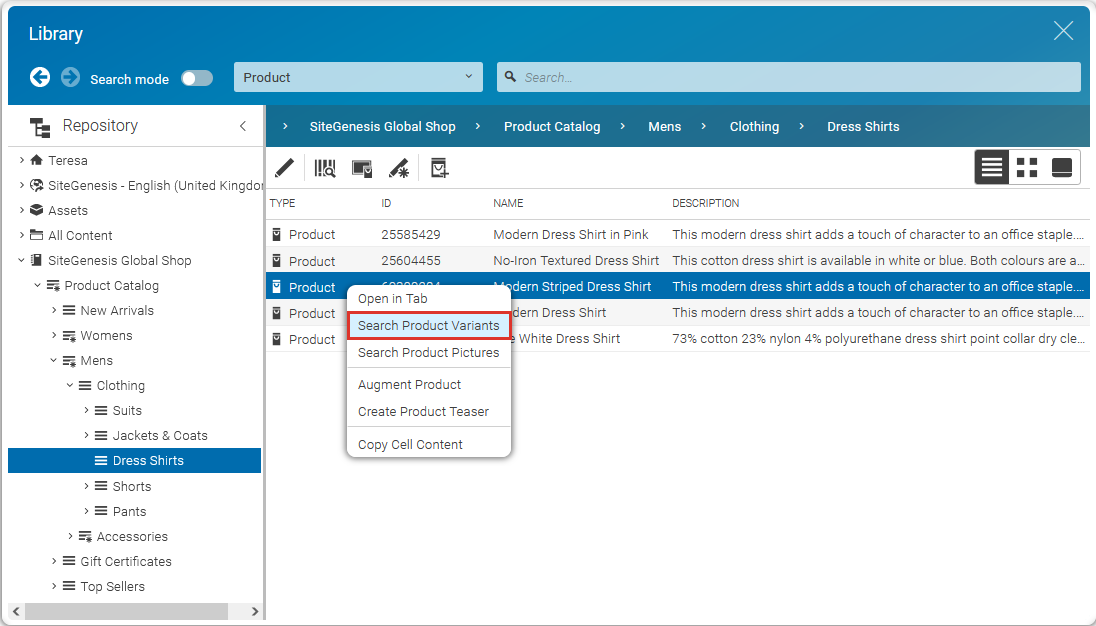This screenshot has height=626, width=1096.
Task: Select Open in Tab from context menu
Action: click(x=395, y=298)
